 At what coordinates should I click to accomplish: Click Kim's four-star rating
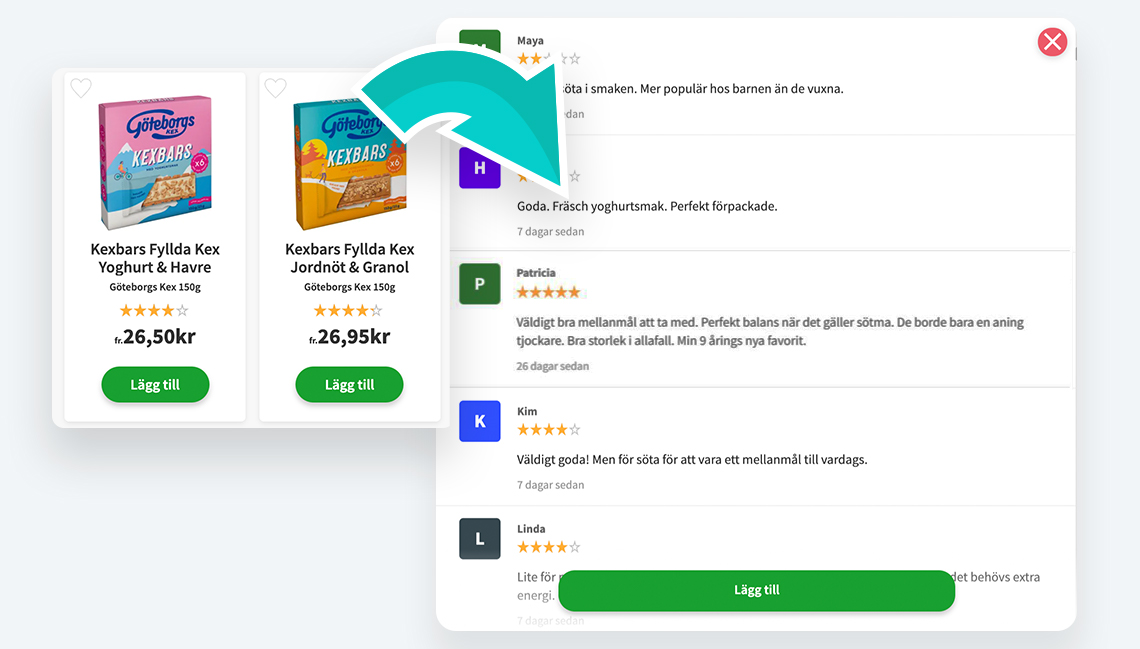(549, 430)
